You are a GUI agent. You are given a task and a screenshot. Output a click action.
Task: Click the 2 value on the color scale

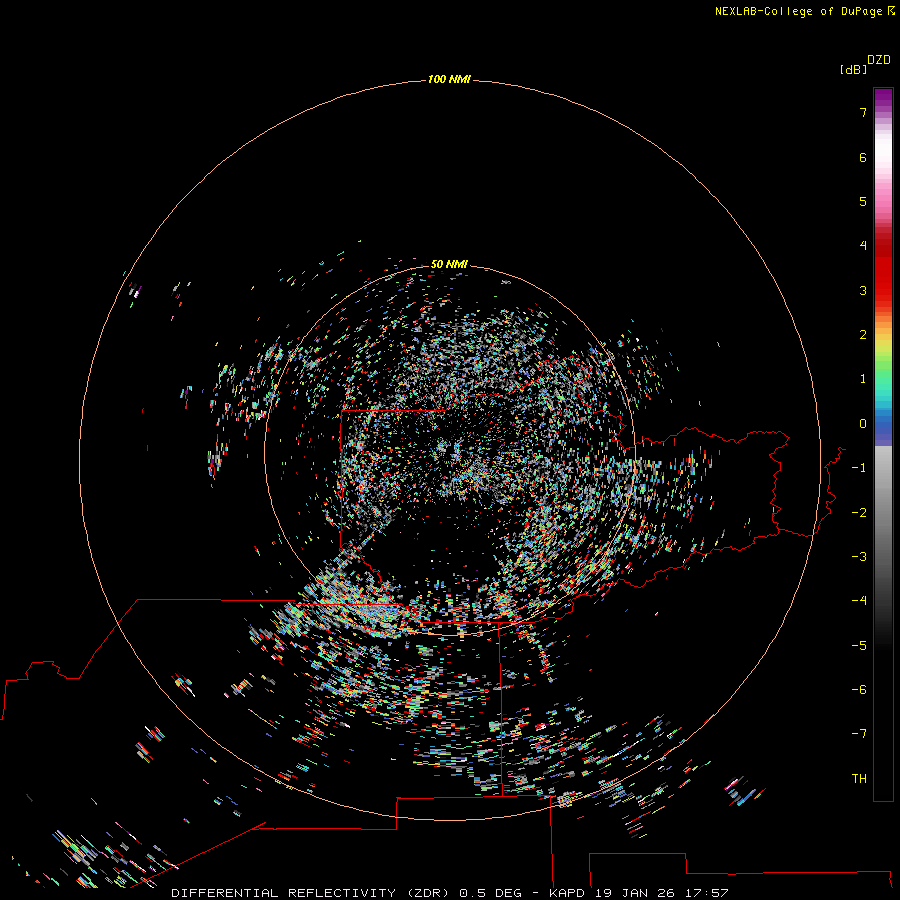863,335
